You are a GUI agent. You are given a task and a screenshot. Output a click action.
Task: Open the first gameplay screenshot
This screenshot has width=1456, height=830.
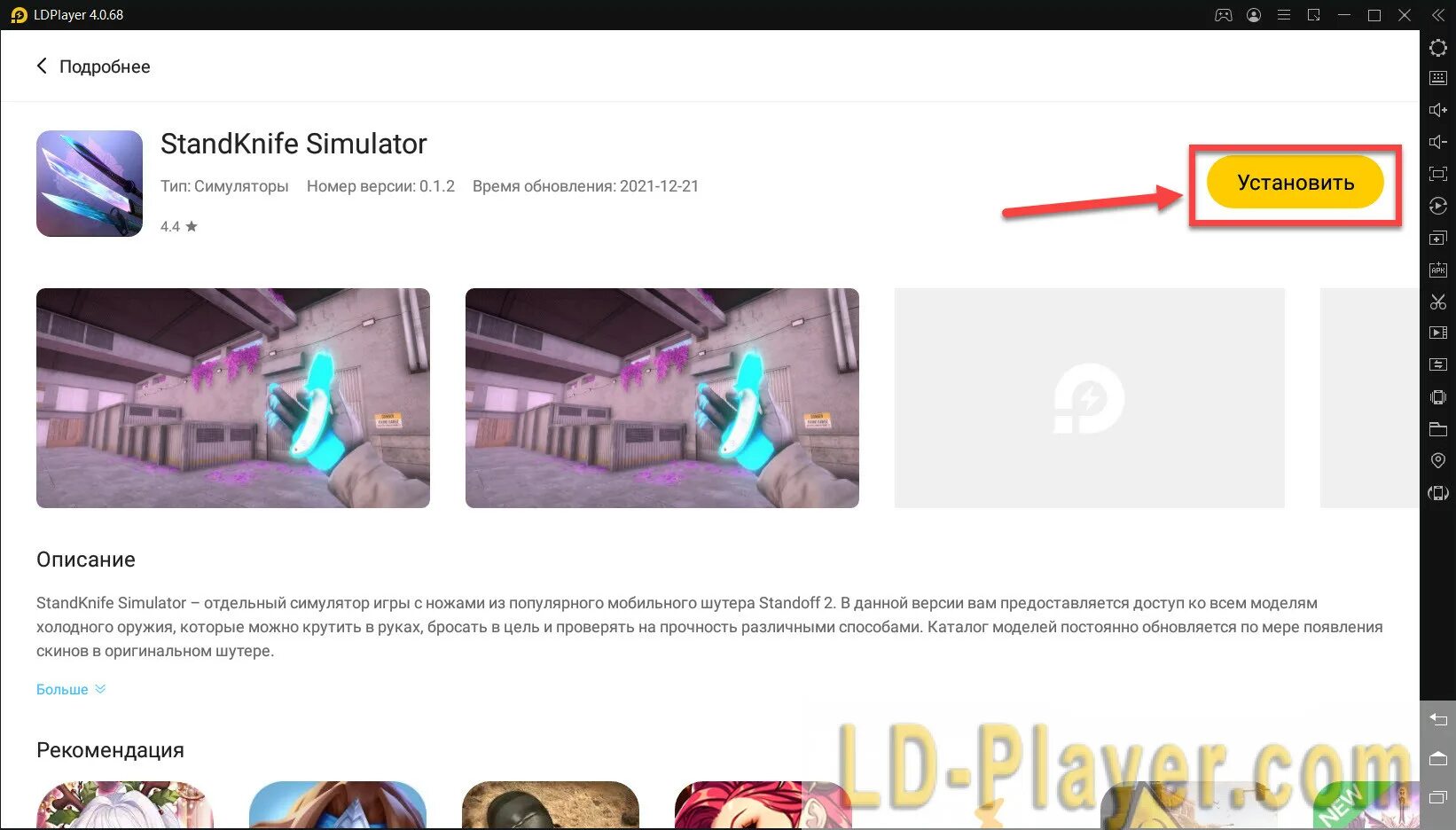(x=233, y=398)
